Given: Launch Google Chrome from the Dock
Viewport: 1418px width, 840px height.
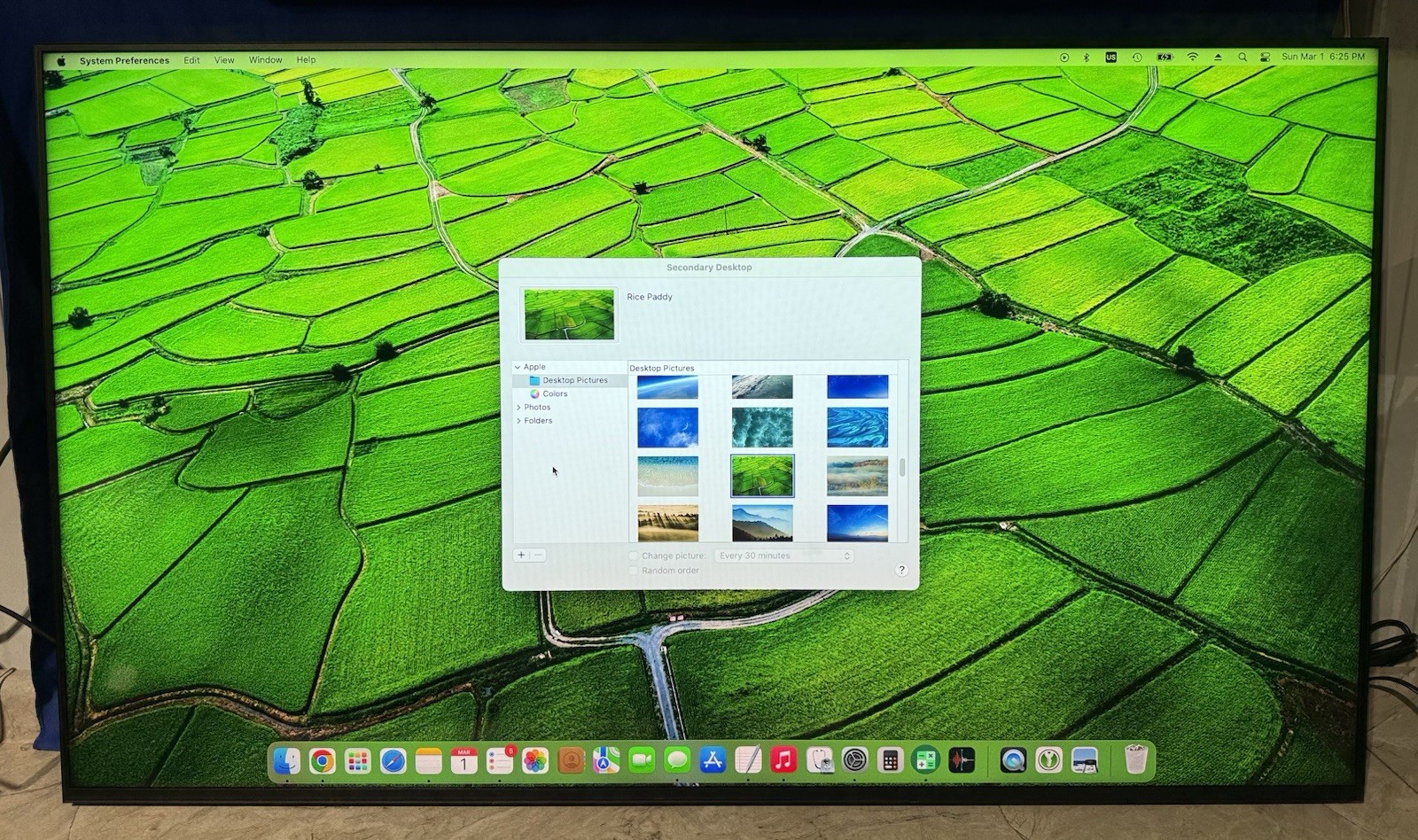Looking at the screenshot, I should (x=322, y=760).
